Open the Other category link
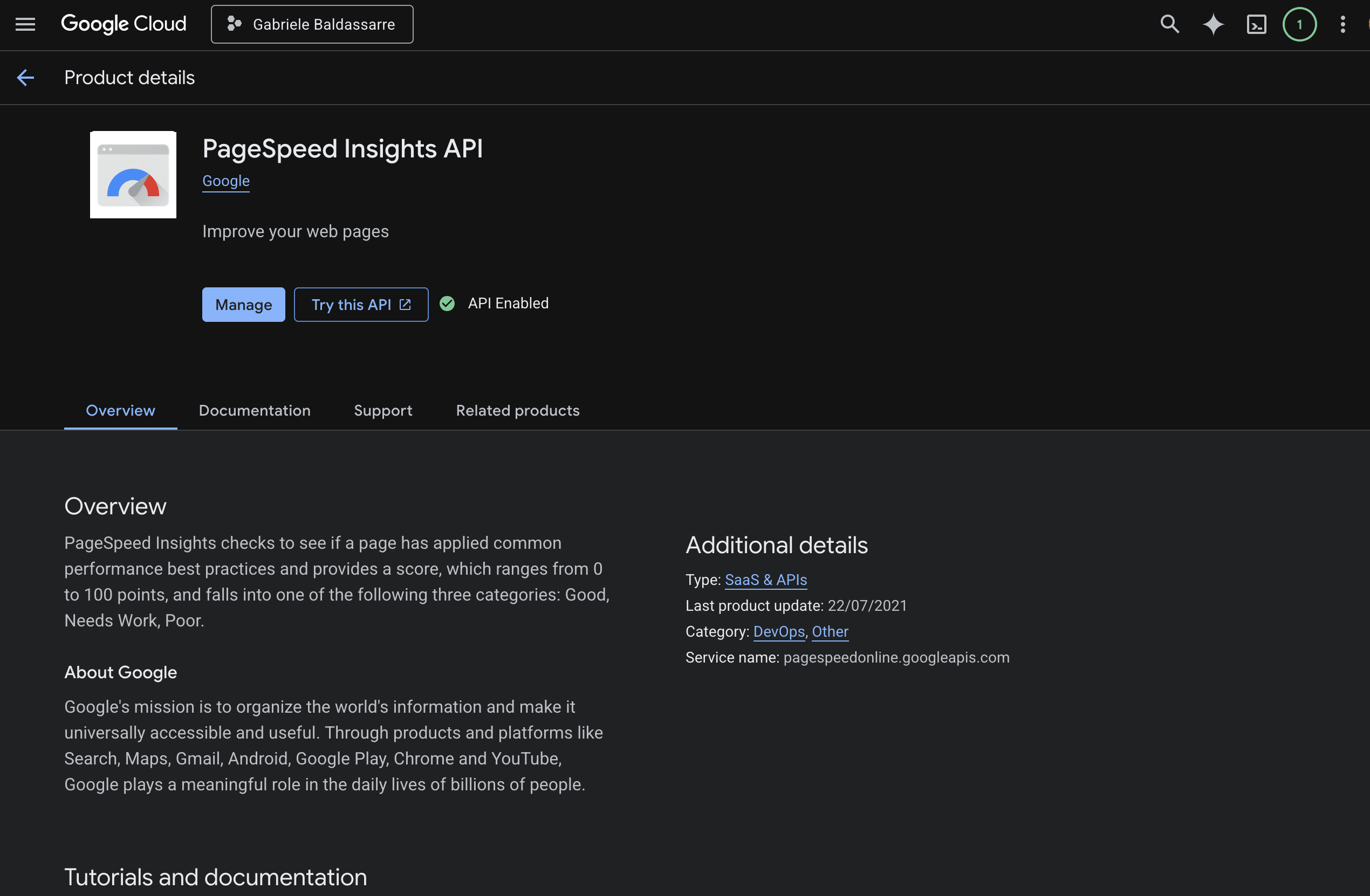The width and height of the screenshot is (1370, 896). (x=830, y=632)
